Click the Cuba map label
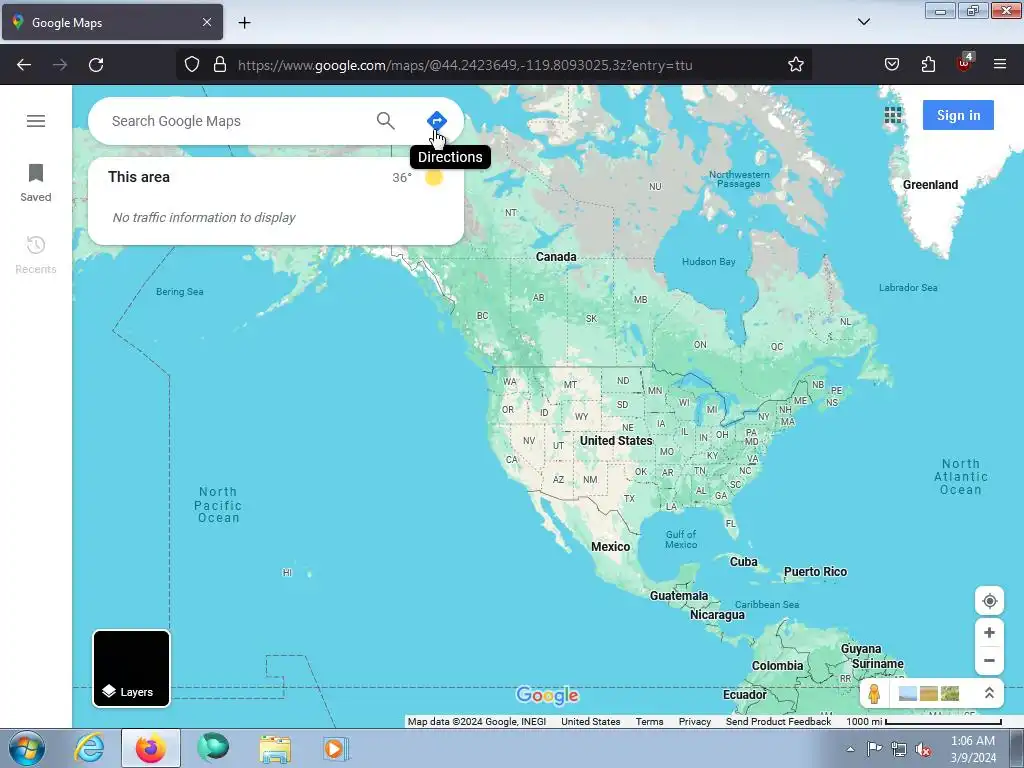The image size is (1024, 768). pos(743,562)
